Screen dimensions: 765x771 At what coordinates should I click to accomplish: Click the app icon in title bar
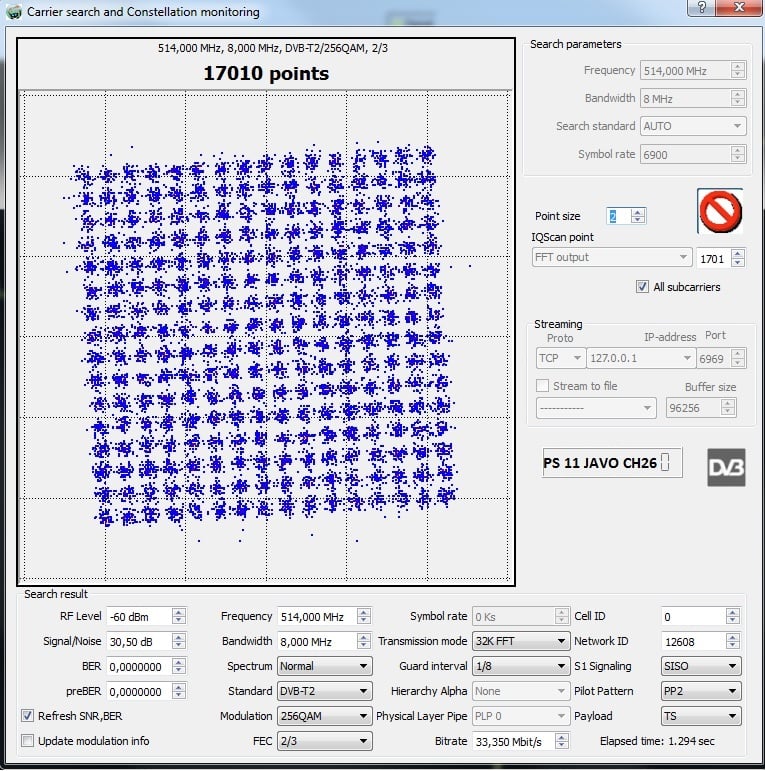[x=13, y=12]
